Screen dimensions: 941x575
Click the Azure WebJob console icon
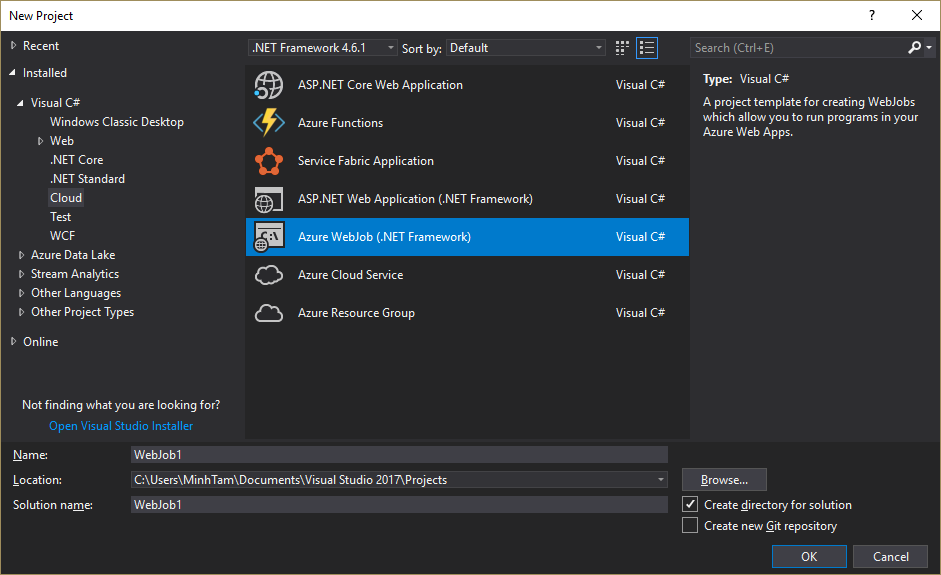[x=268, y=237]
